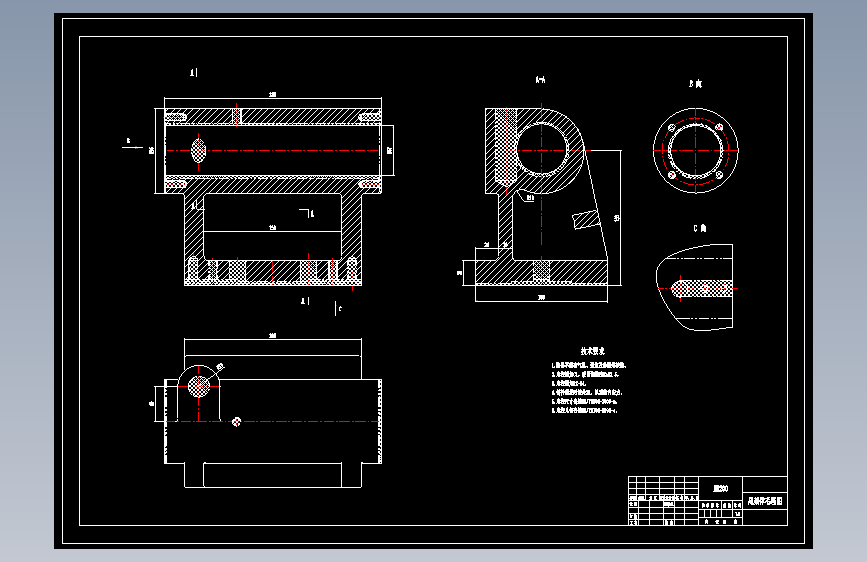
Task: Pick the C direction marker below front view
Action: pyautogui.click(x=338, y=309)
